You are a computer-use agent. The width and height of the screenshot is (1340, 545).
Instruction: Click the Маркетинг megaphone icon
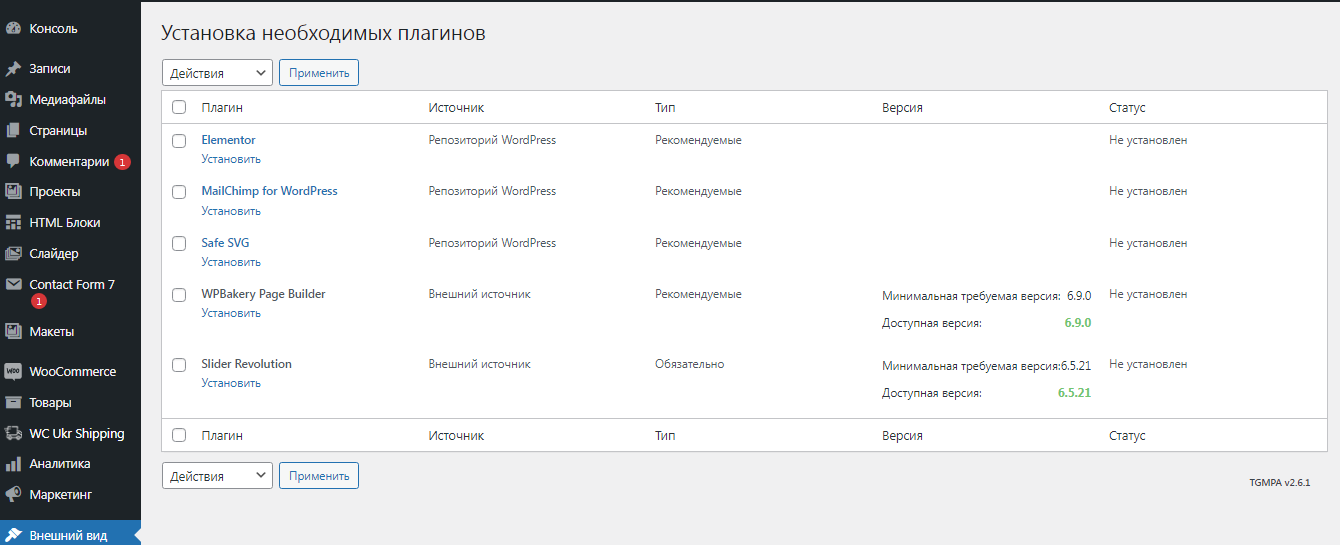[14, 495]
